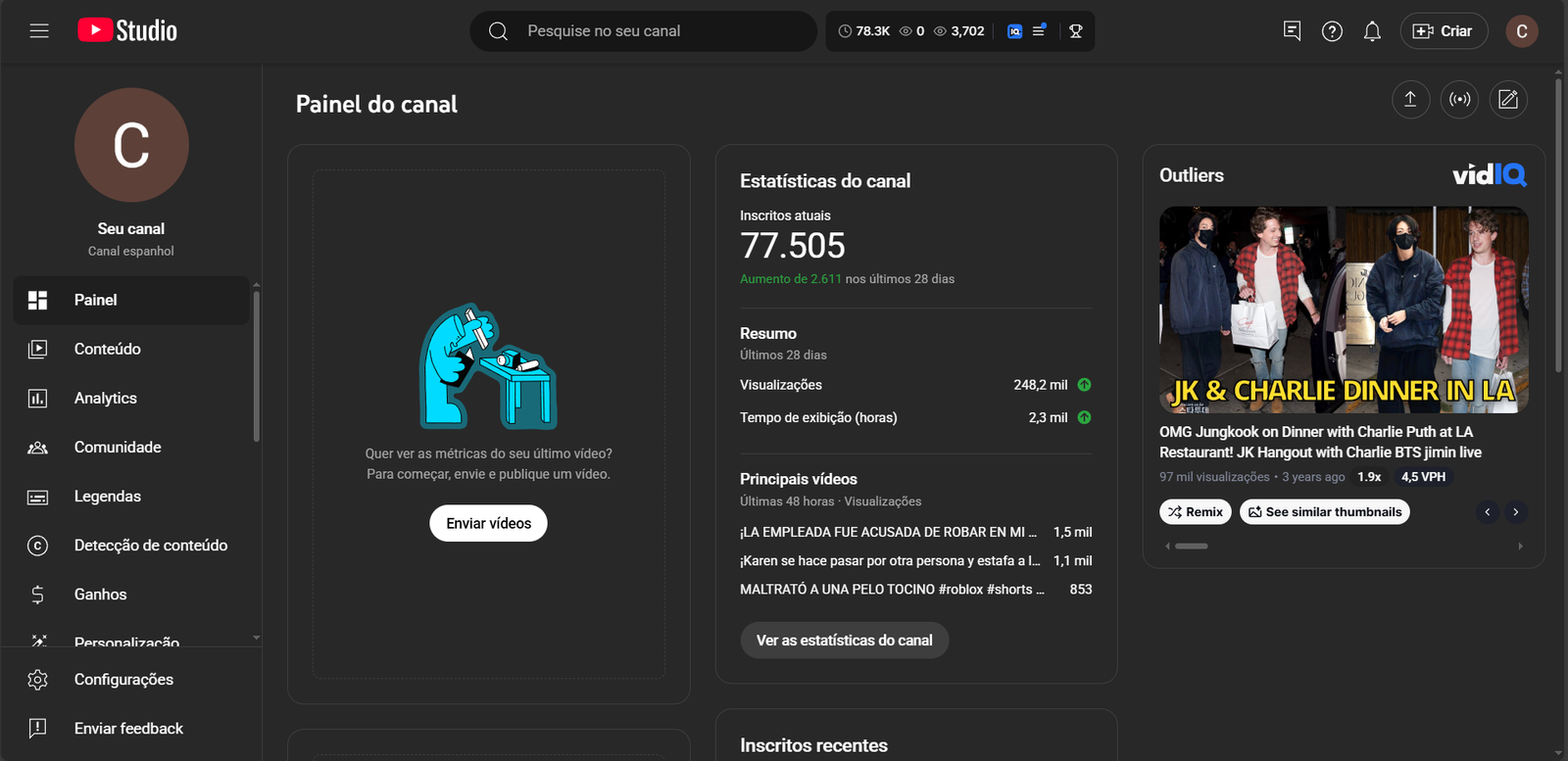Click the 77.505 subscriber count
The image size is (1568, 761).
(x=793, y=245)
